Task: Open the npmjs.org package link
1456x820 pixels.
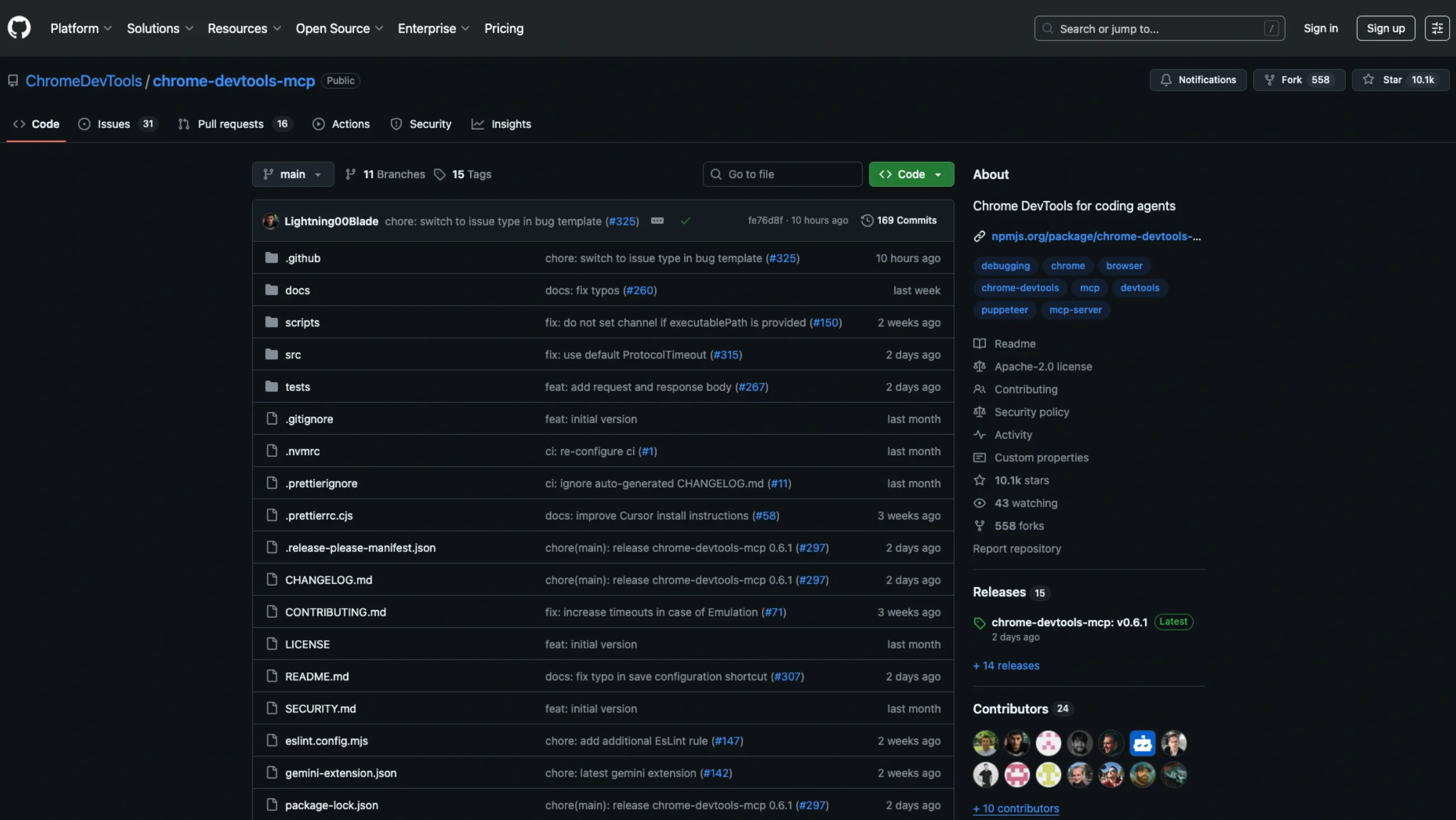Action: tap(1095, 236)
